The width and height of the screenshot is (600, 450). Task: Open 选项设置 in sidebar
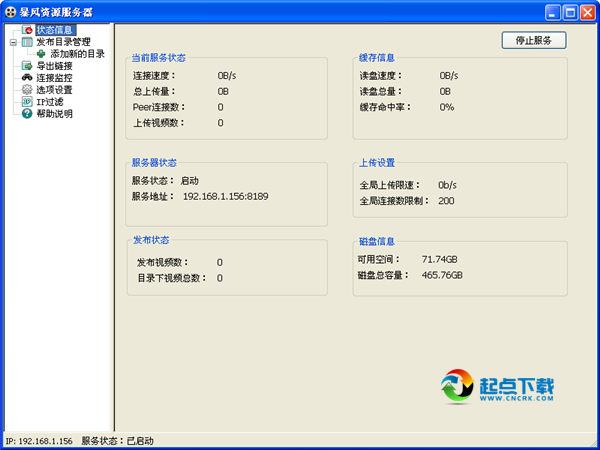(x=54, y=90)
